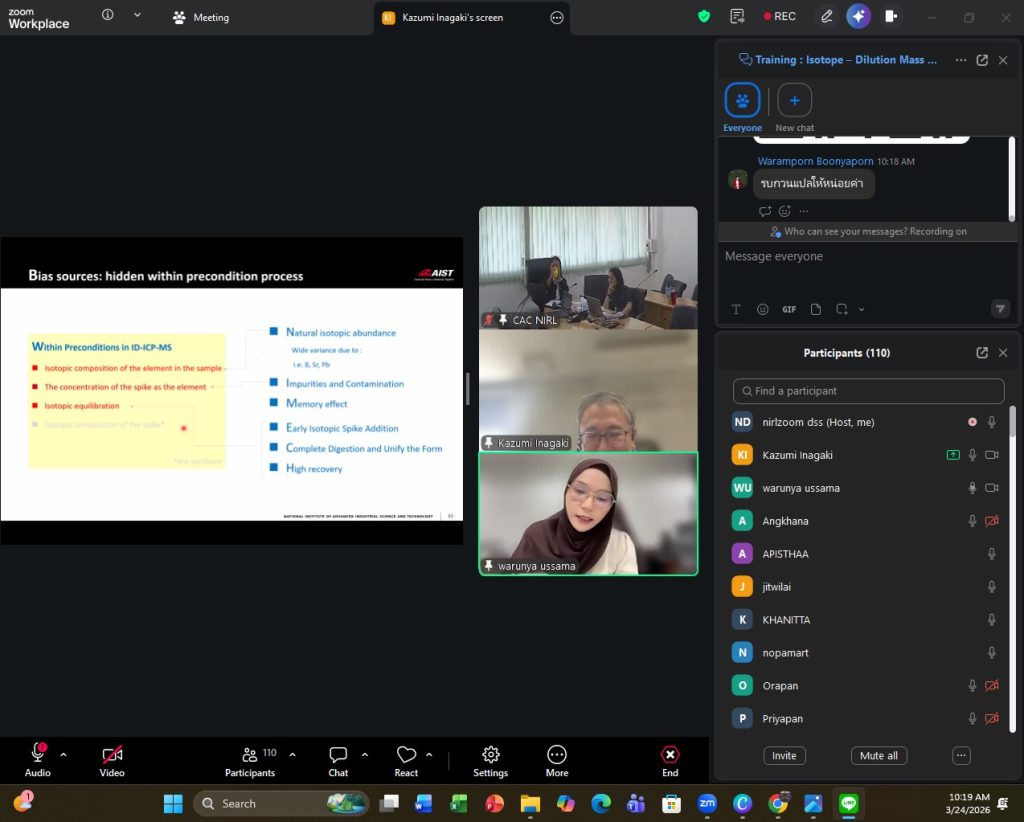Click the Invite button
Image resolution: width=1024 pixels, height=822 pixels.
coord(784,756)
